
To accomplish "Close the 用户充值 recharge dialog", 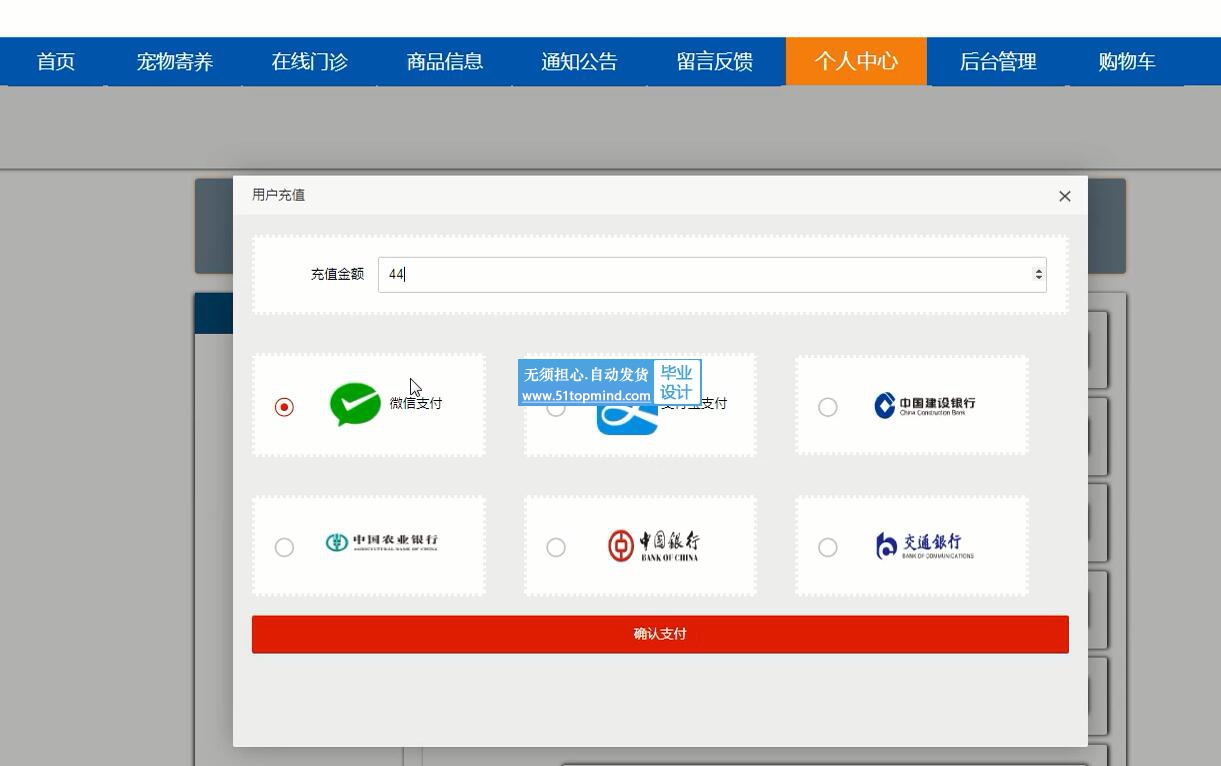I will [x=1065, y=196].
